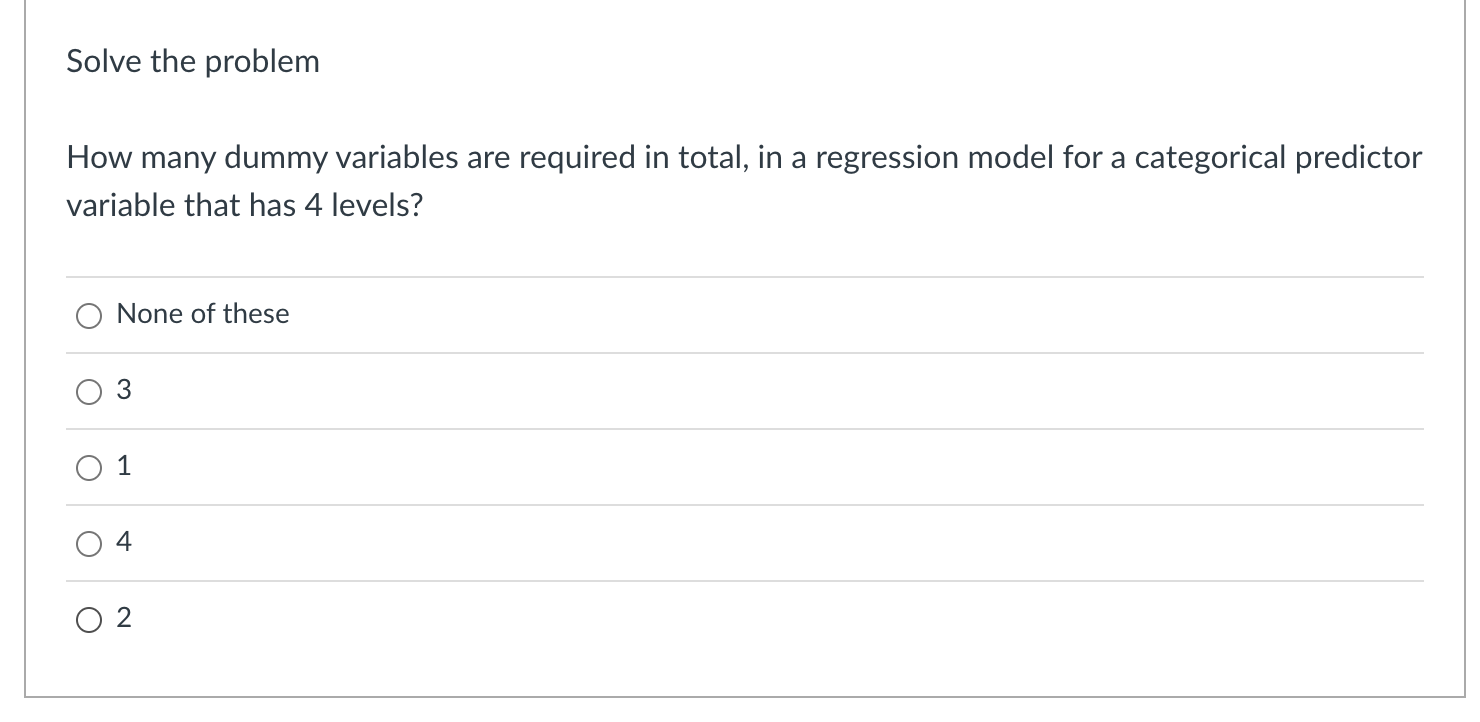Select the radio button for answer 1
1480x722 pixels.
pos(88,467)
